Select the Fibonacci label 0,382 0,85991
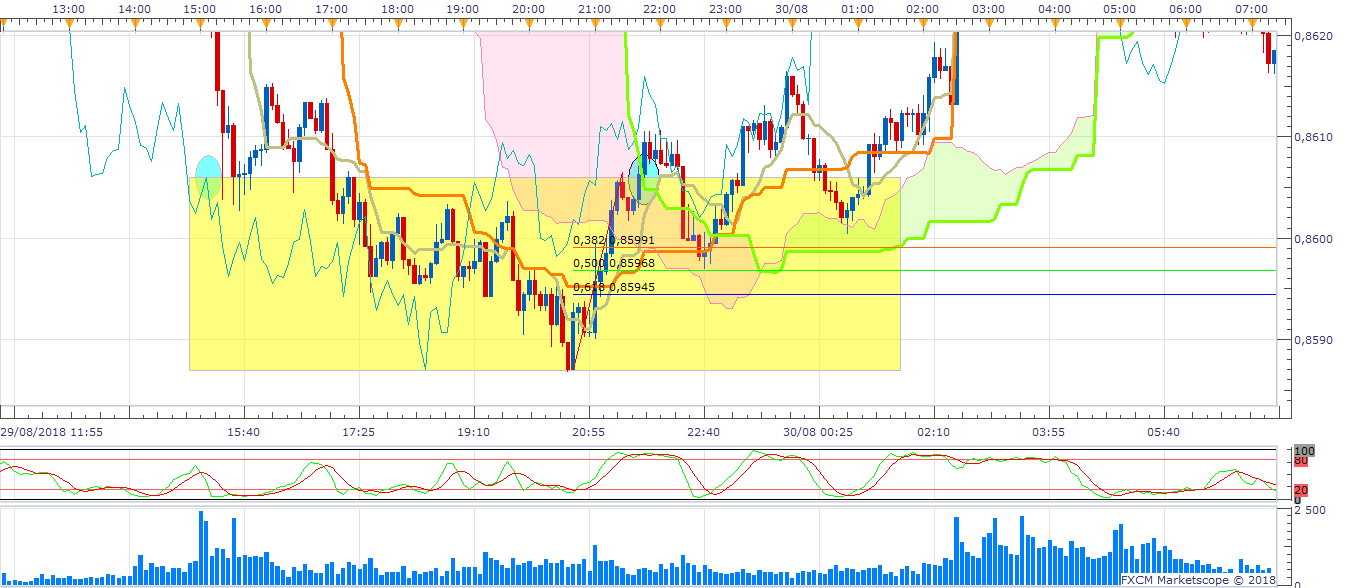This screenshot has height=588, width=1349. (614, 240)
